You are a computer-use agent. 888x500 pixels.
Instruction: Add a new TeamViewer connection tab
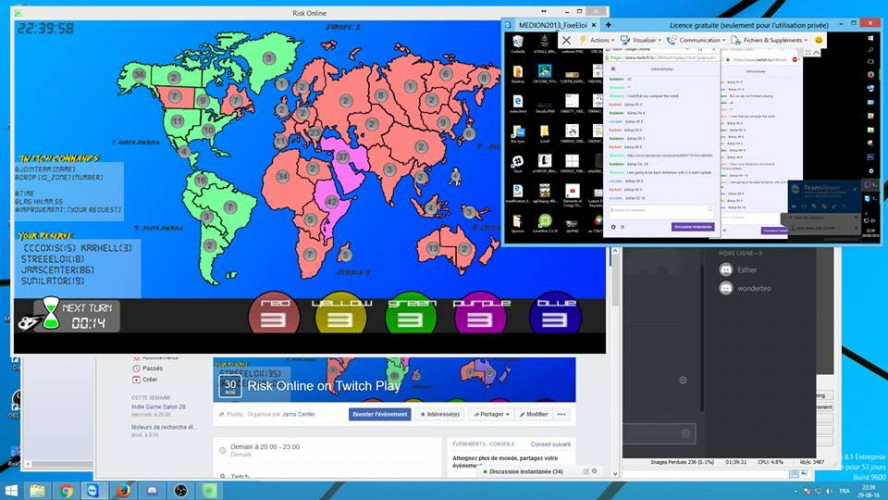[608, 25]
